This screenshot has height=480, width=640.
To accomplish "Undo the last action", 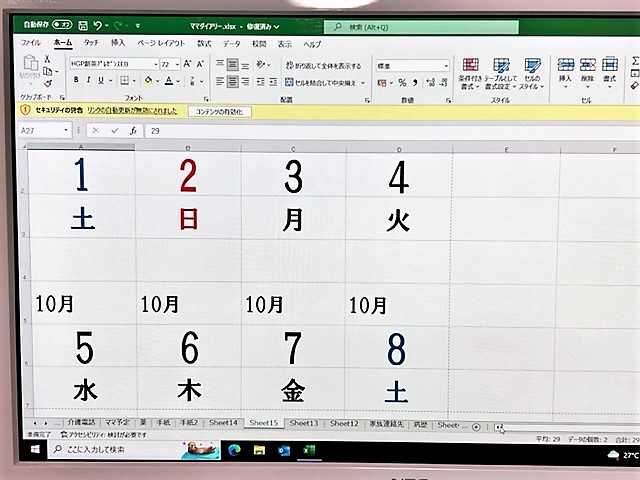I will pos(98,26).
